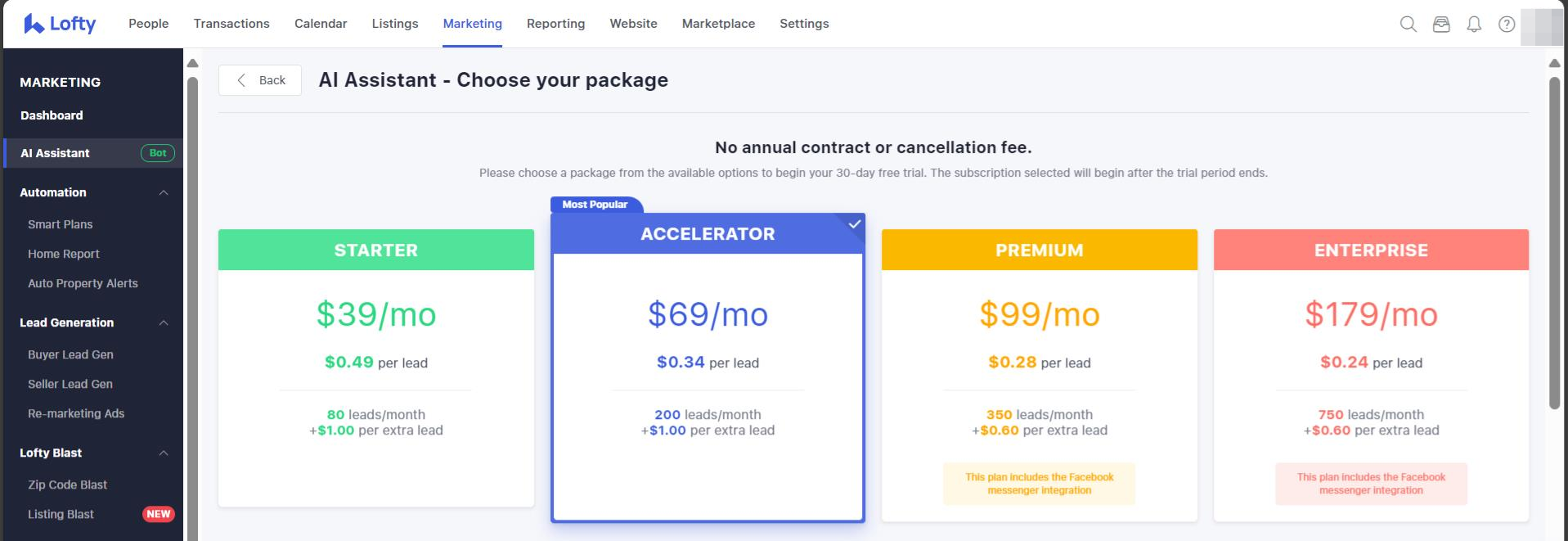The image size is (1568, 541).
Task: Click 750 leads/month text
Action: 1371,415
